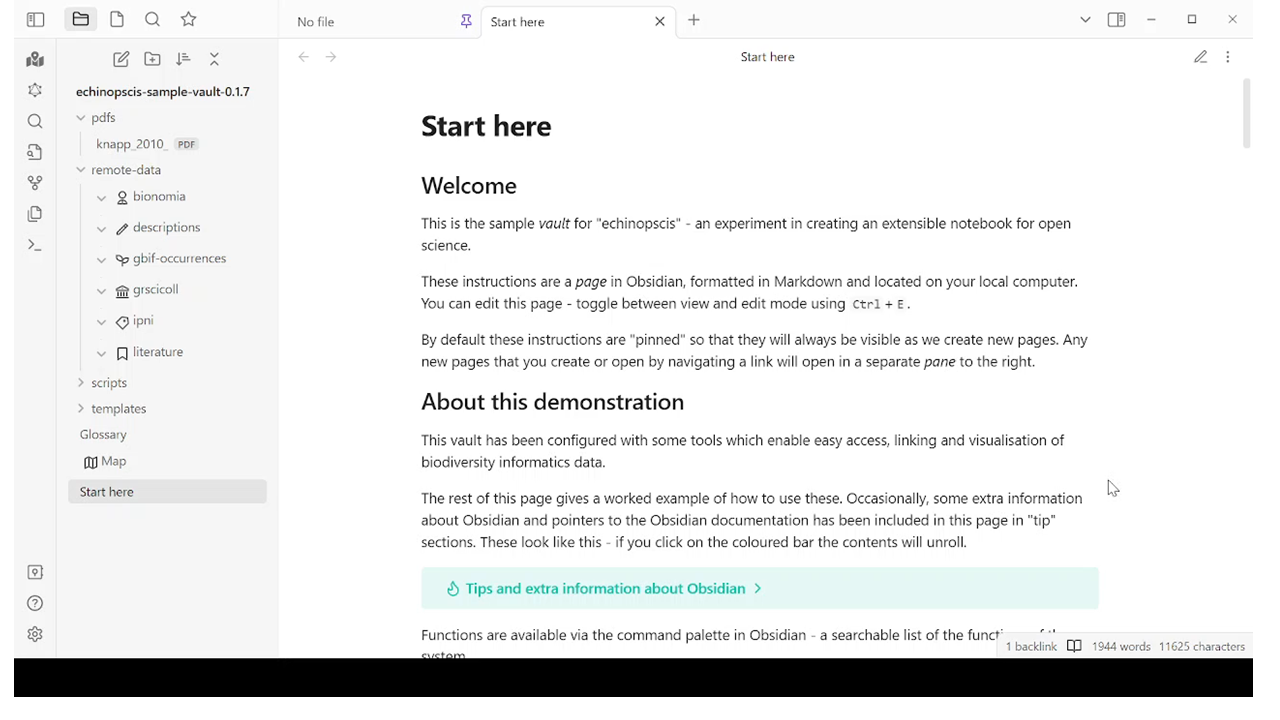The width and height of the screenshot is (1280, 720).
Task: Click the magnifier icon in the ribbon
Action: (35, 121)
